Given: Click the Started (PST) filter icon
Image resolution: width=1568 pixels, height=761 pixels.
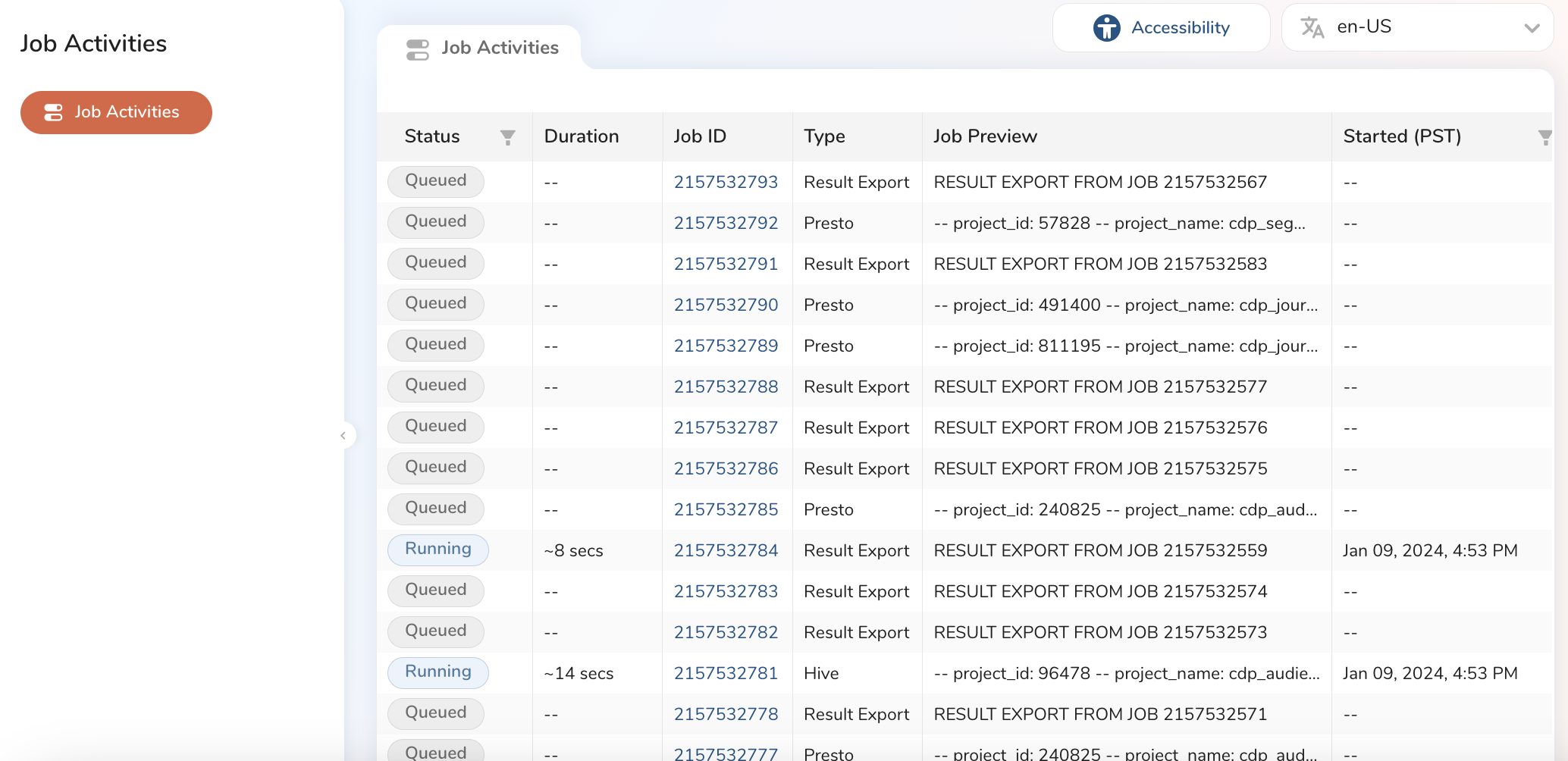Looking at the screenshot, I should coord(1544,137).
